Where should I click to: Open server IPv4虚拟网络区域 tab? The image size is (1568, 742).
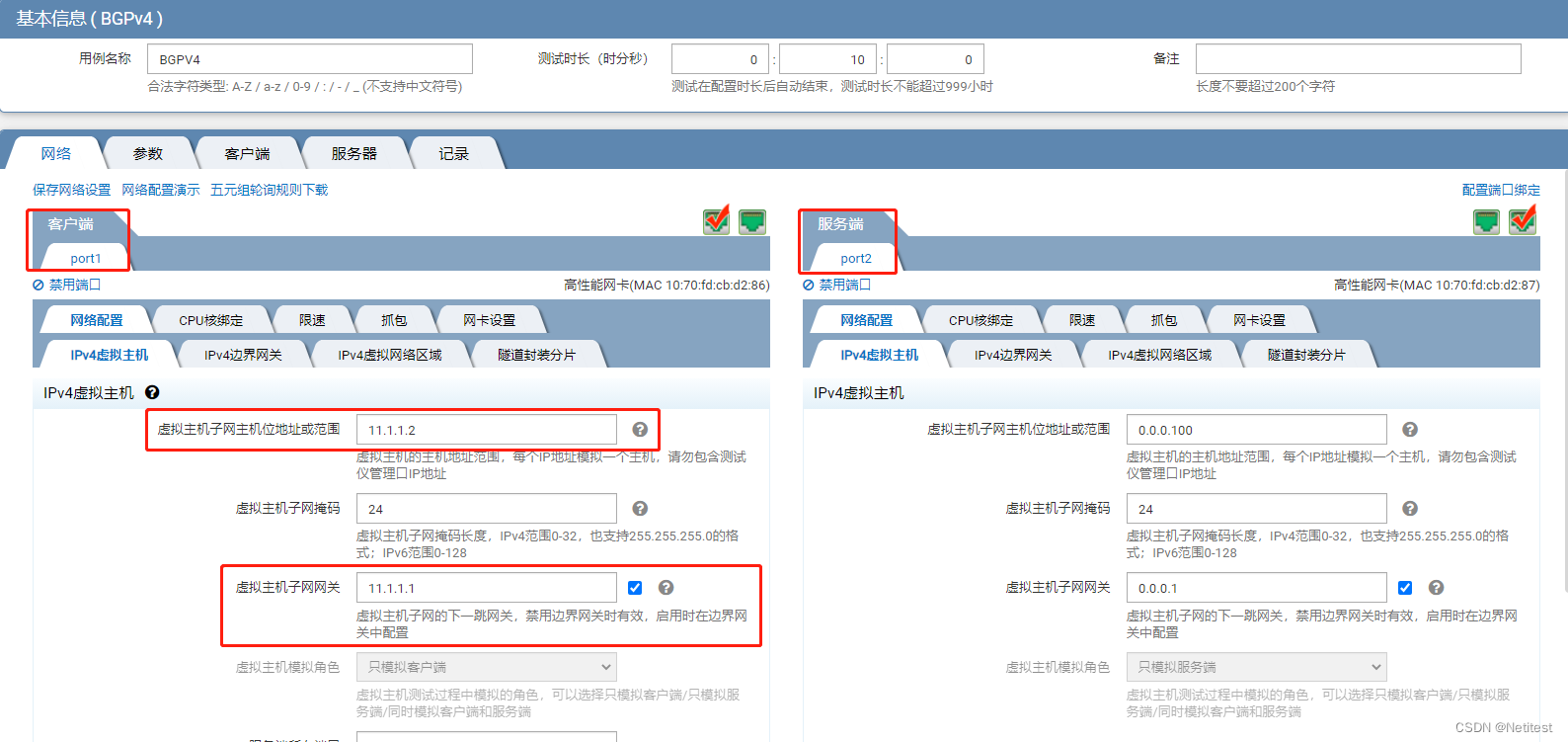pos(1160,355)
